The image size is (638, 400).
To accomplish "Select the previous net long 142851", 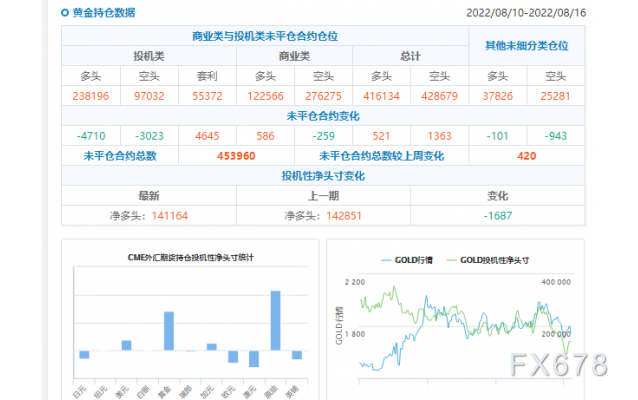I will pos(344,216).
